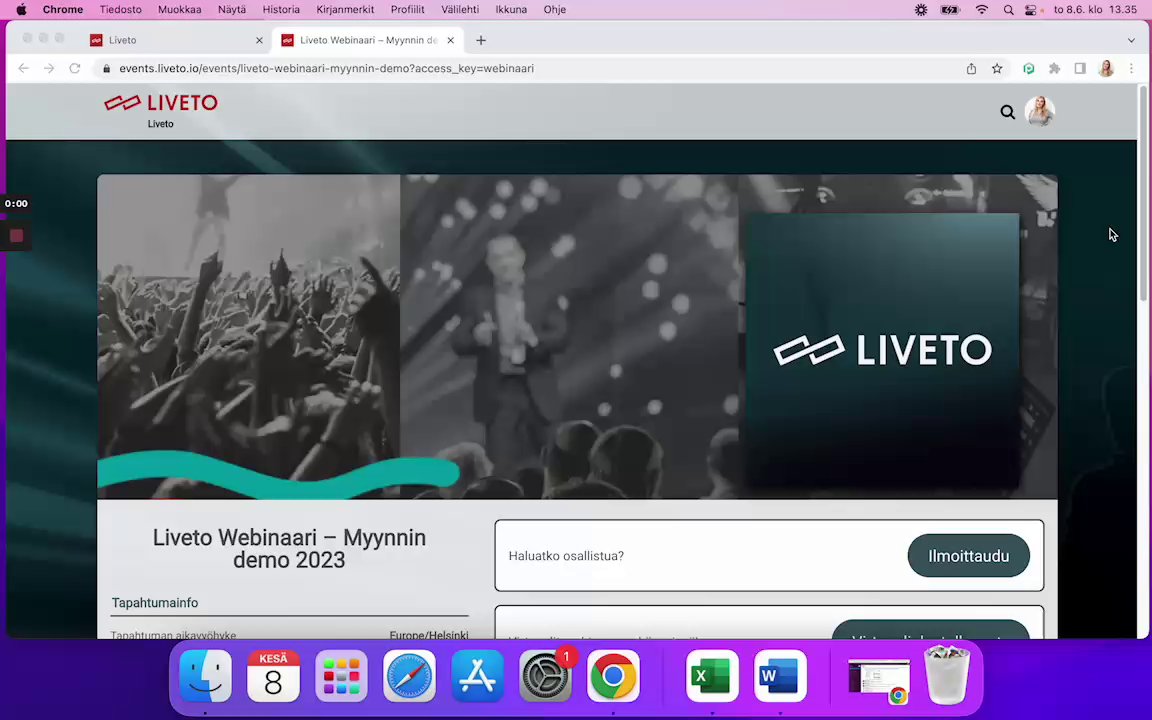Open App Store from the Dock
This screenshot has height=720, width=1152.
pos(478,676)
